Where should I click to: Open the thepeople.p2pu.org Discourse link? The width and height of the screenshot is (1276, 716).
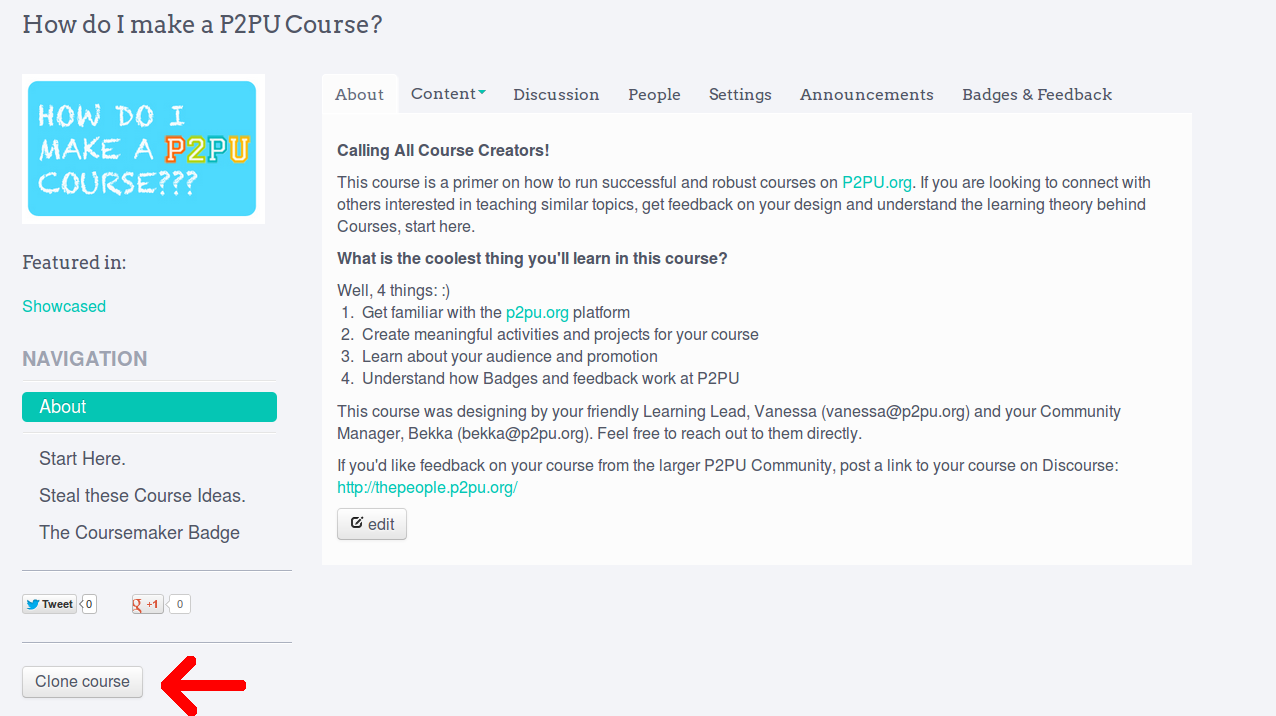tap(427, 488)
